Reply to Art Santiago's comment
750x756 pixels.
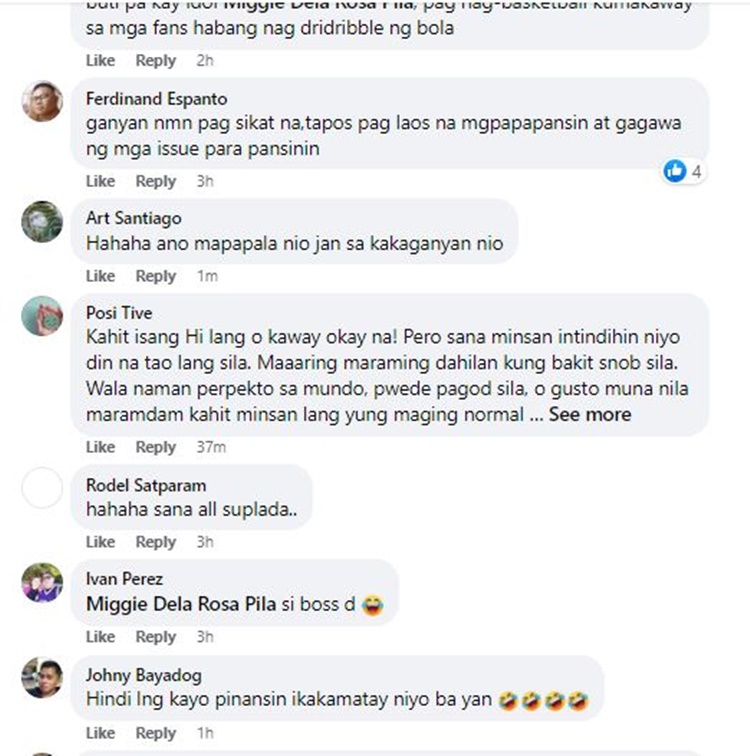click(156, 276)
